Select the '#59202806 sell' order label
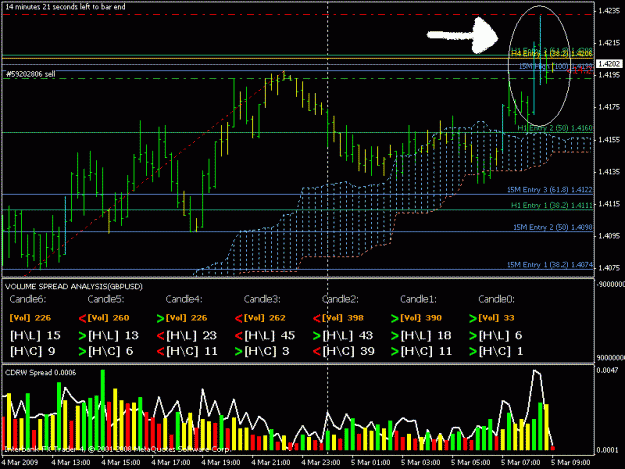This screenshot has width=625, height=469. pyautogui.click(x=31, y=74)
